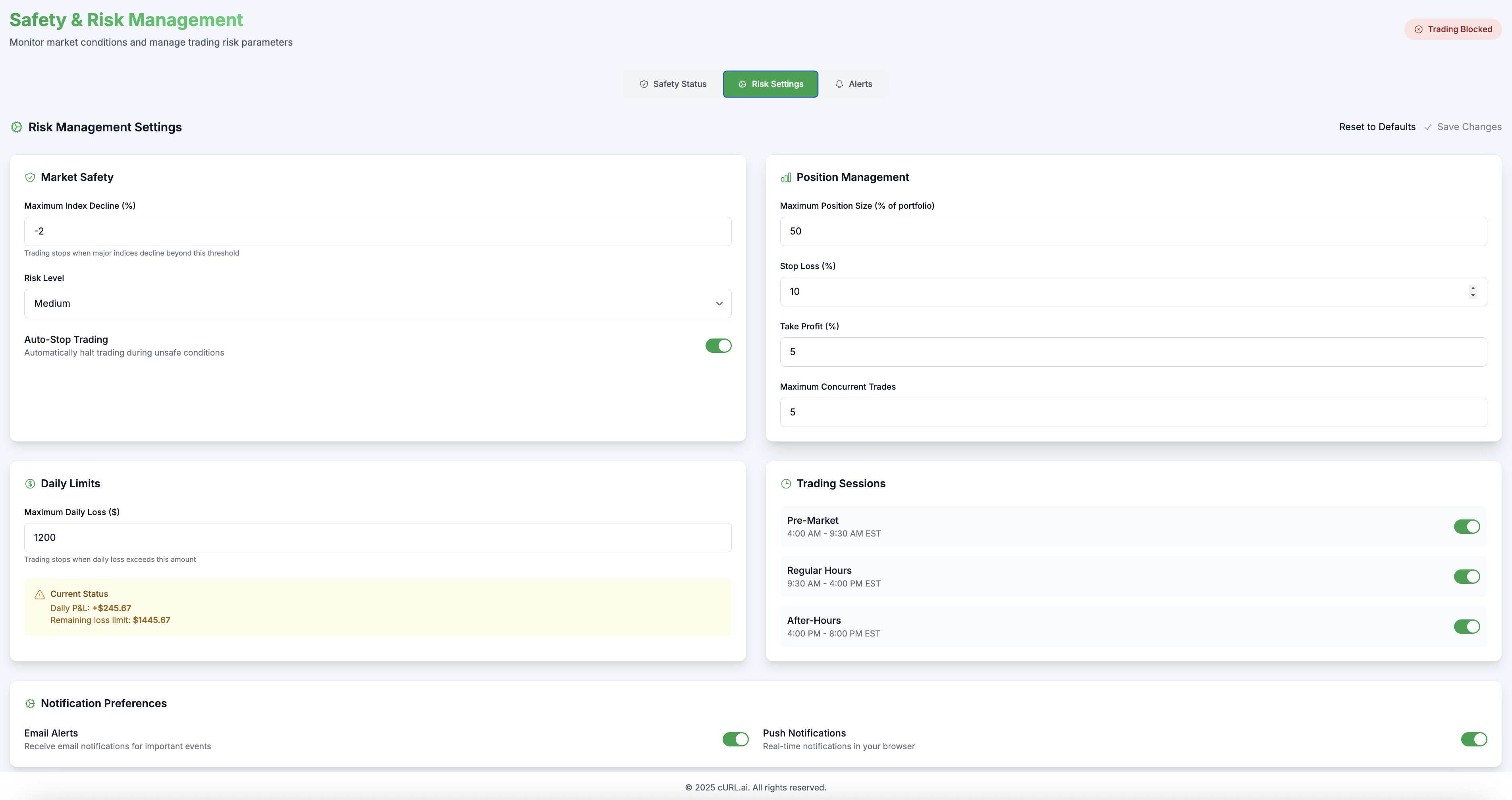Click the 2025 cURL.ai copyright footer text

click(x=756, y=788)
